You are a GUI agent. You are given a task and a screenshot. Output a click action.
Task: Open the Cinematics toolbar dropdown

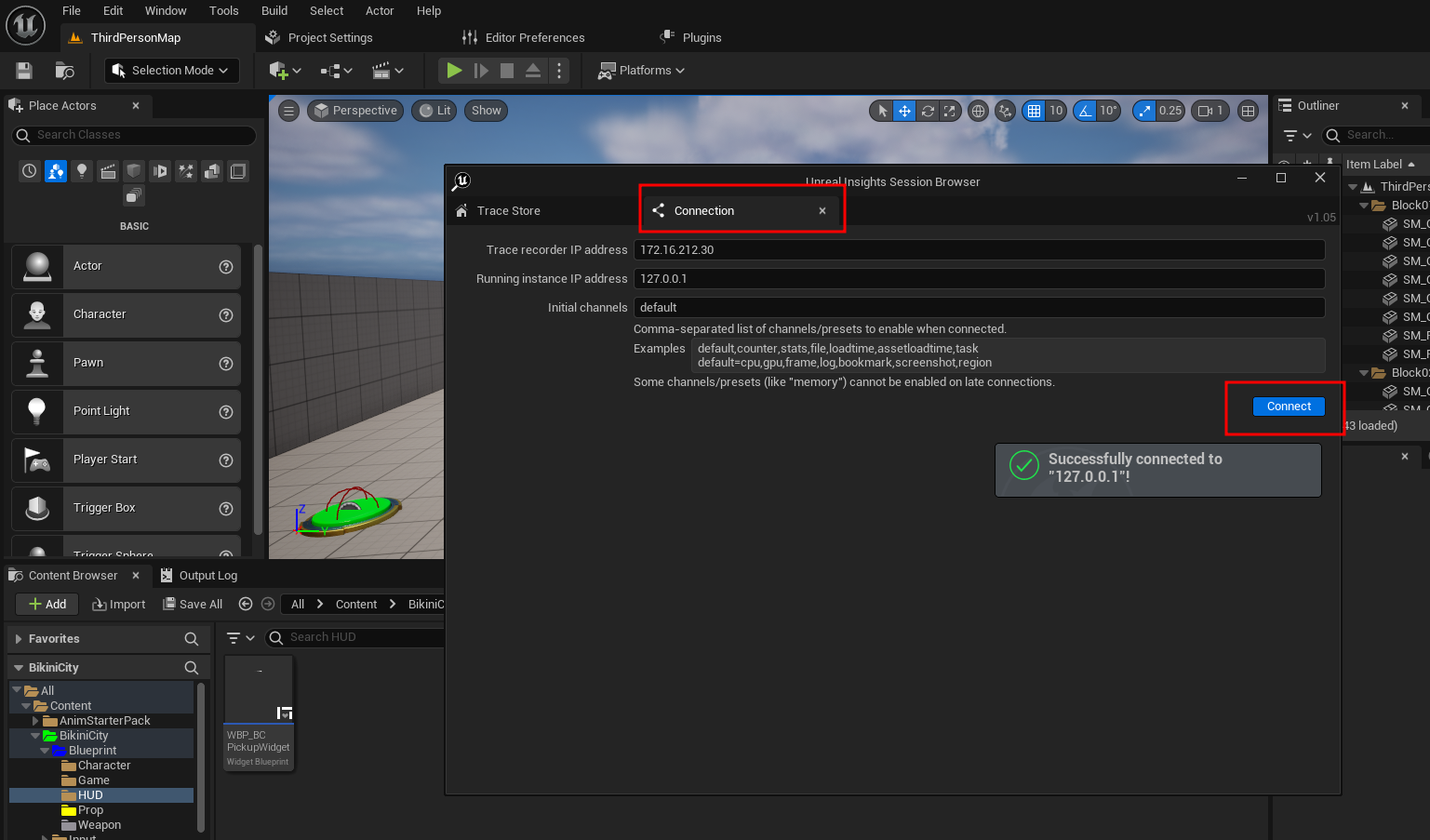tap(387, 71)
